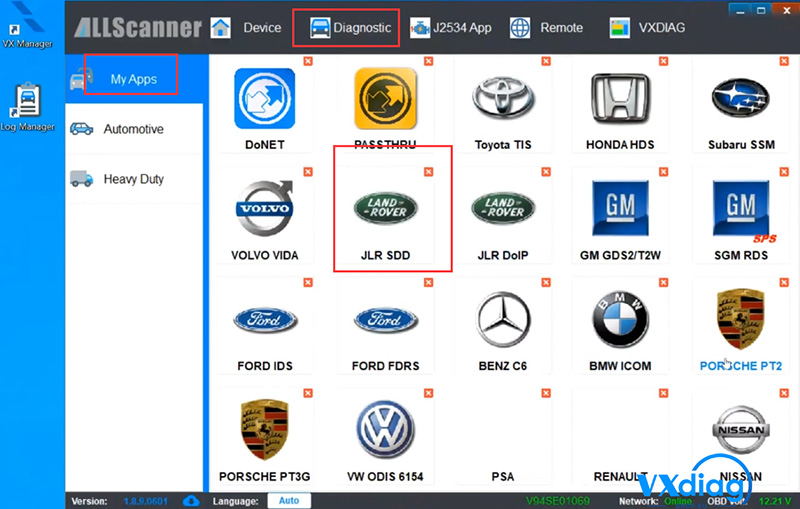Image resolution: width=800 pixels, height=509 pixels.
Task: Go to Home via house icon
Action: point(220,28)
